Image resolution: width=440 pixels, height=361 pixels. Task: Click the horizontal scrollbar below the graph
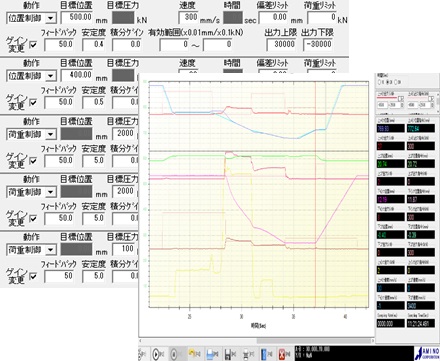(257, 341)
